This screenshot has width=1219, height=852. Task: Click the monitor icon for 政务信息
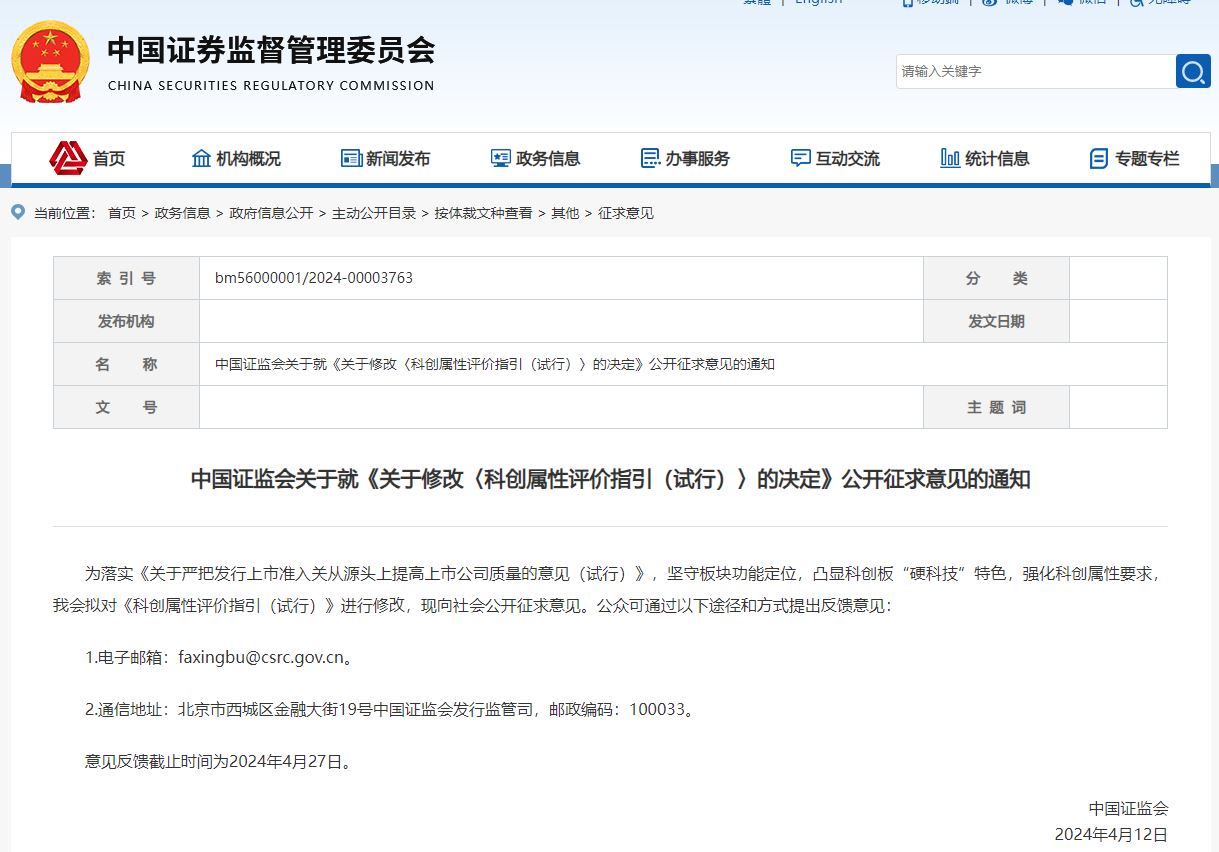point(501,158)
